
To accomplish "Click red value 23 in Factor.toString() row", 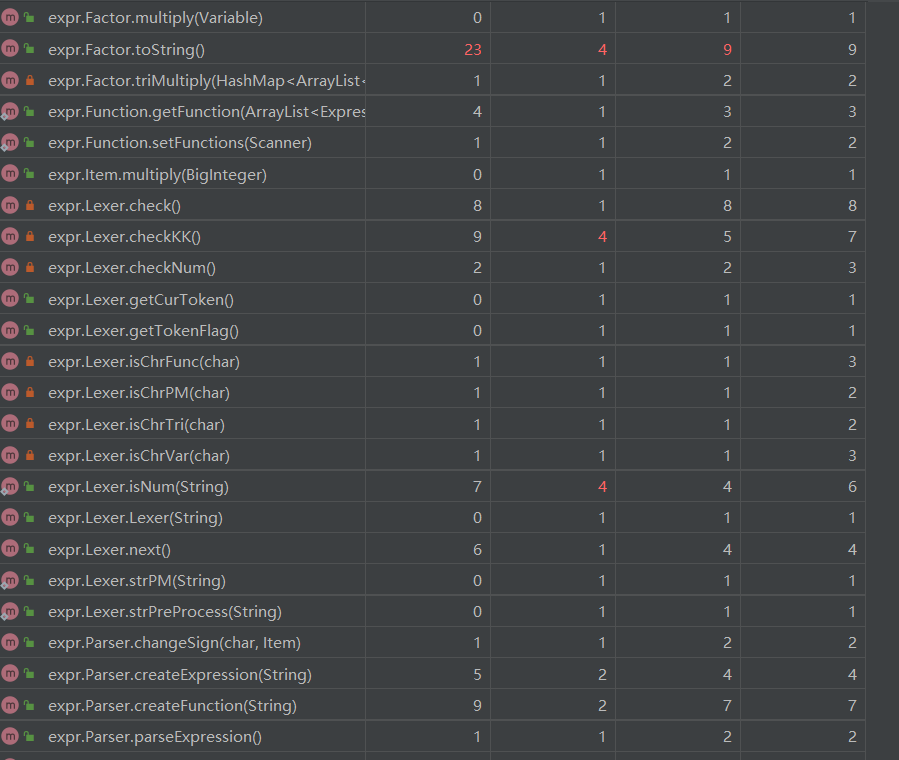I will click(x=473, y=49).
